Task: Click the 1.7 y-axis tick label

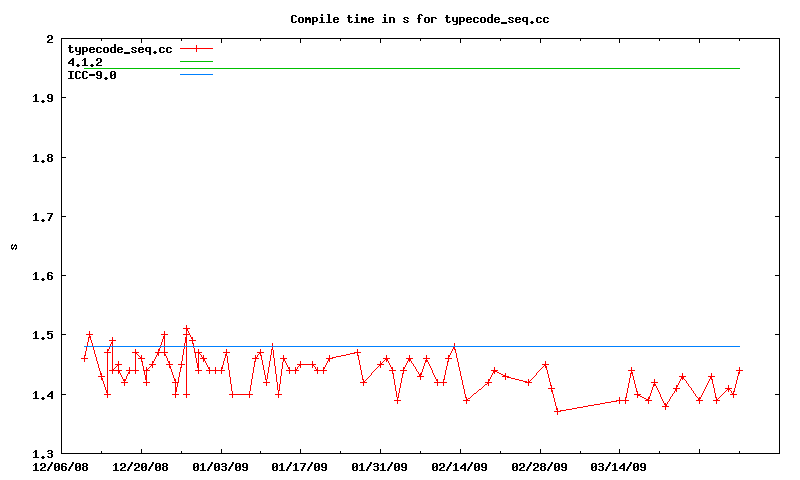Action: 42,217
